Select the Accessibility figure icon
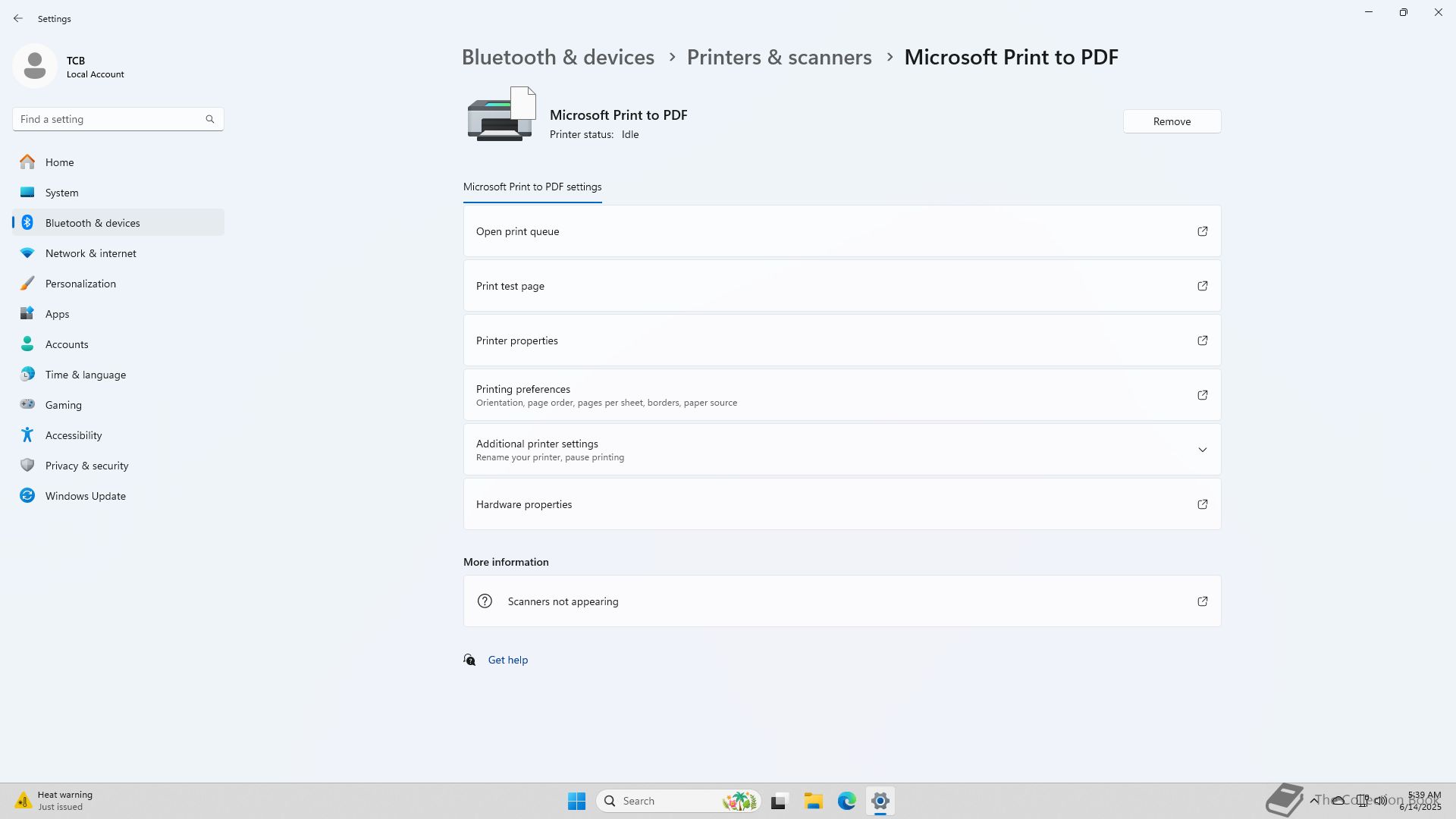 27,435
